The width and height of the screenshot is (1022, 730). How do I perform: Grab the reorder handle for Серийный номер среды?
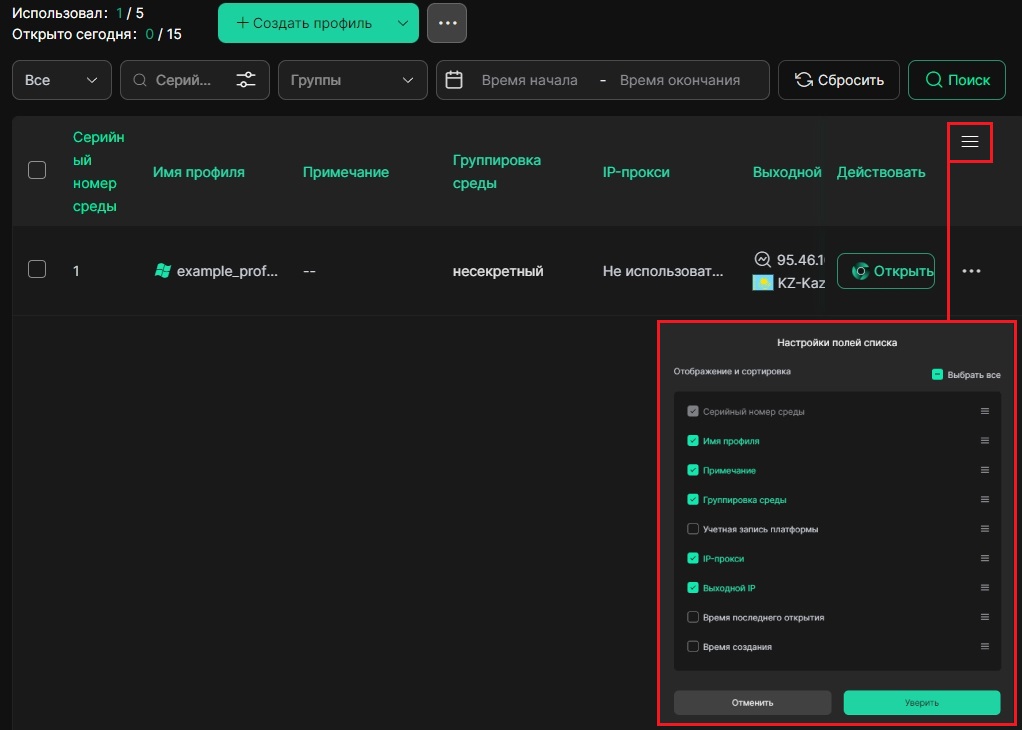985,411
